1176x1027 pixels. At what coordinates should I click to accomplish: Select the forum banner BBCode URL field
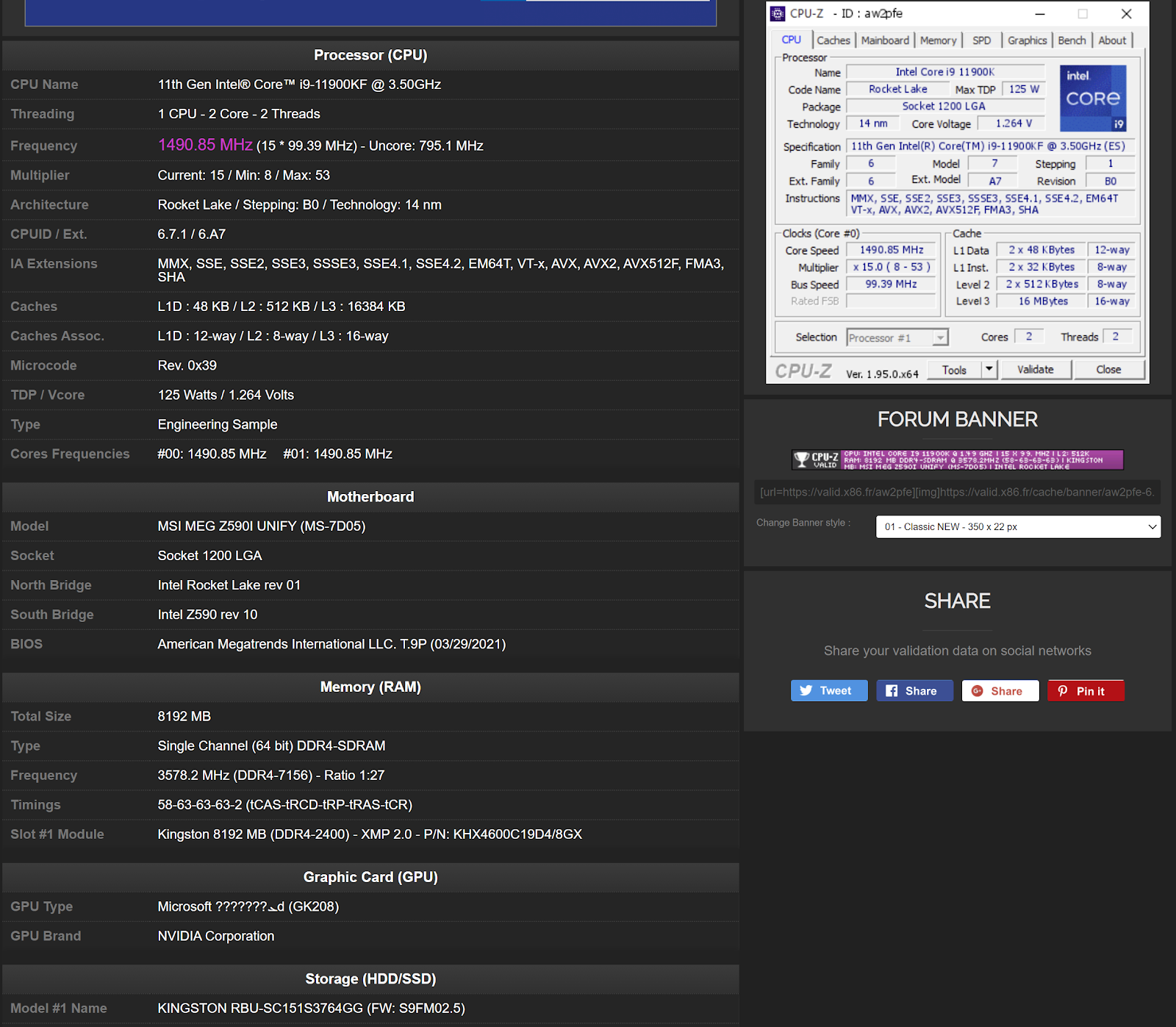click(957, 492)
